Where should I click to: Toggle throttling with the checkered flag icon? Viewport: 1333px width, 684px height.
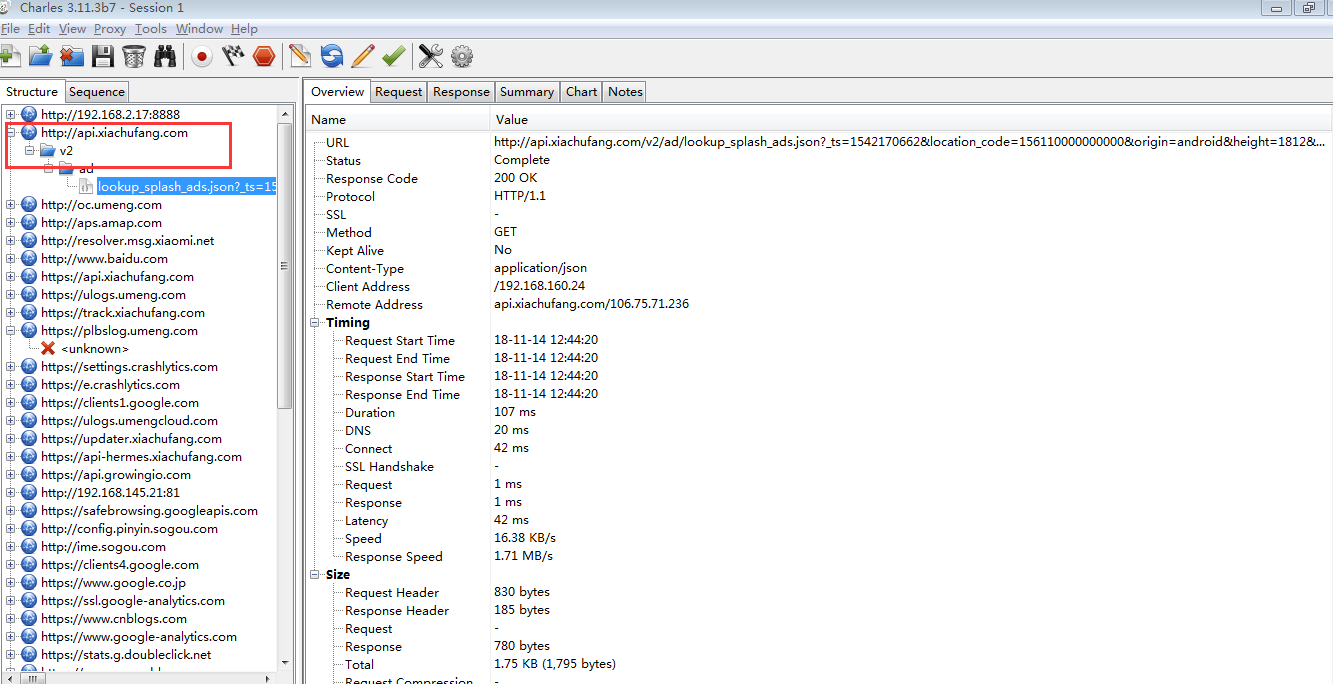(233, 56)
